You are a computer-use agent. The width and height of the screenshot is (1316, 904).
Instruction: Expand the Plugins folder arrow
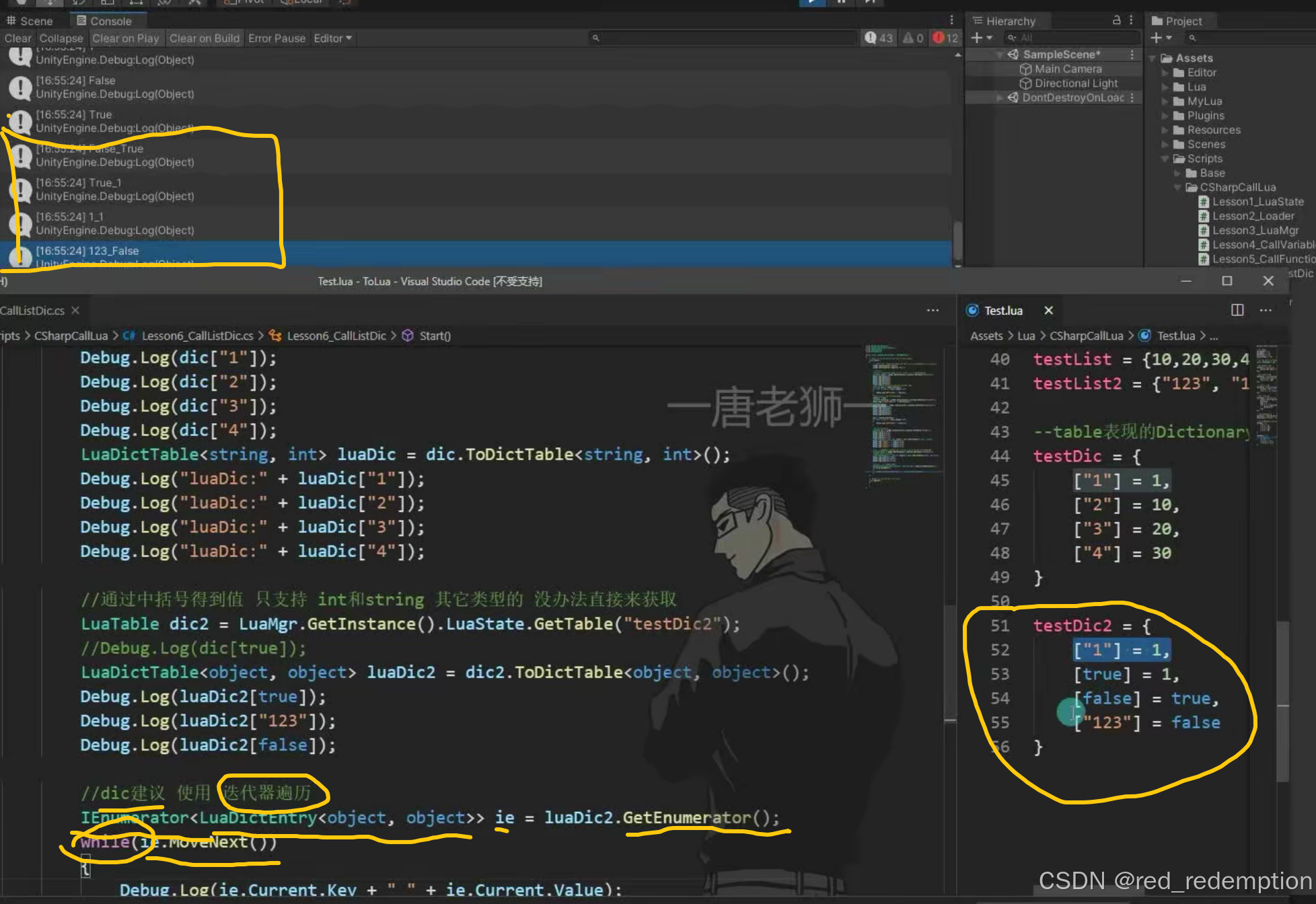pos(1165,116)
